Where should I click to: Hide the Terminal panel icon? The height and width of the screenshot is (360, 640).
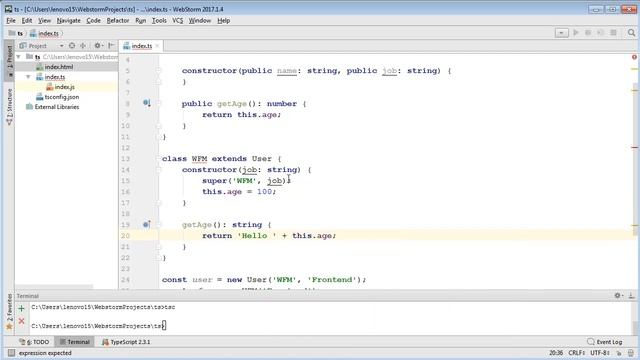[631, 296]
